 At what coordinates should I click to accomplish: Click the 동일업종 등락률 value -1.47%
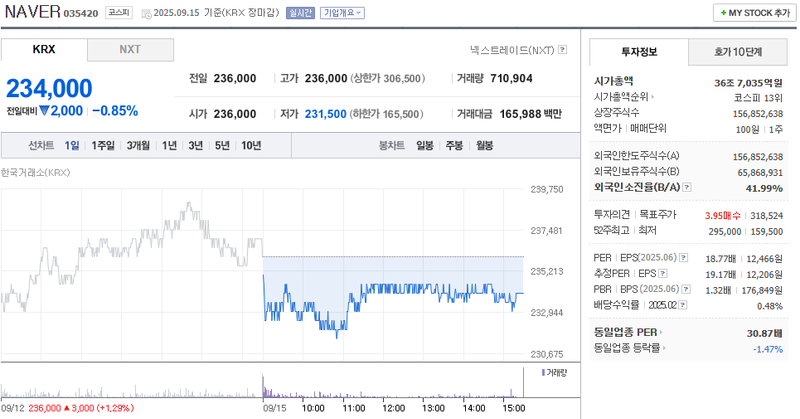[x=768, y=349]
